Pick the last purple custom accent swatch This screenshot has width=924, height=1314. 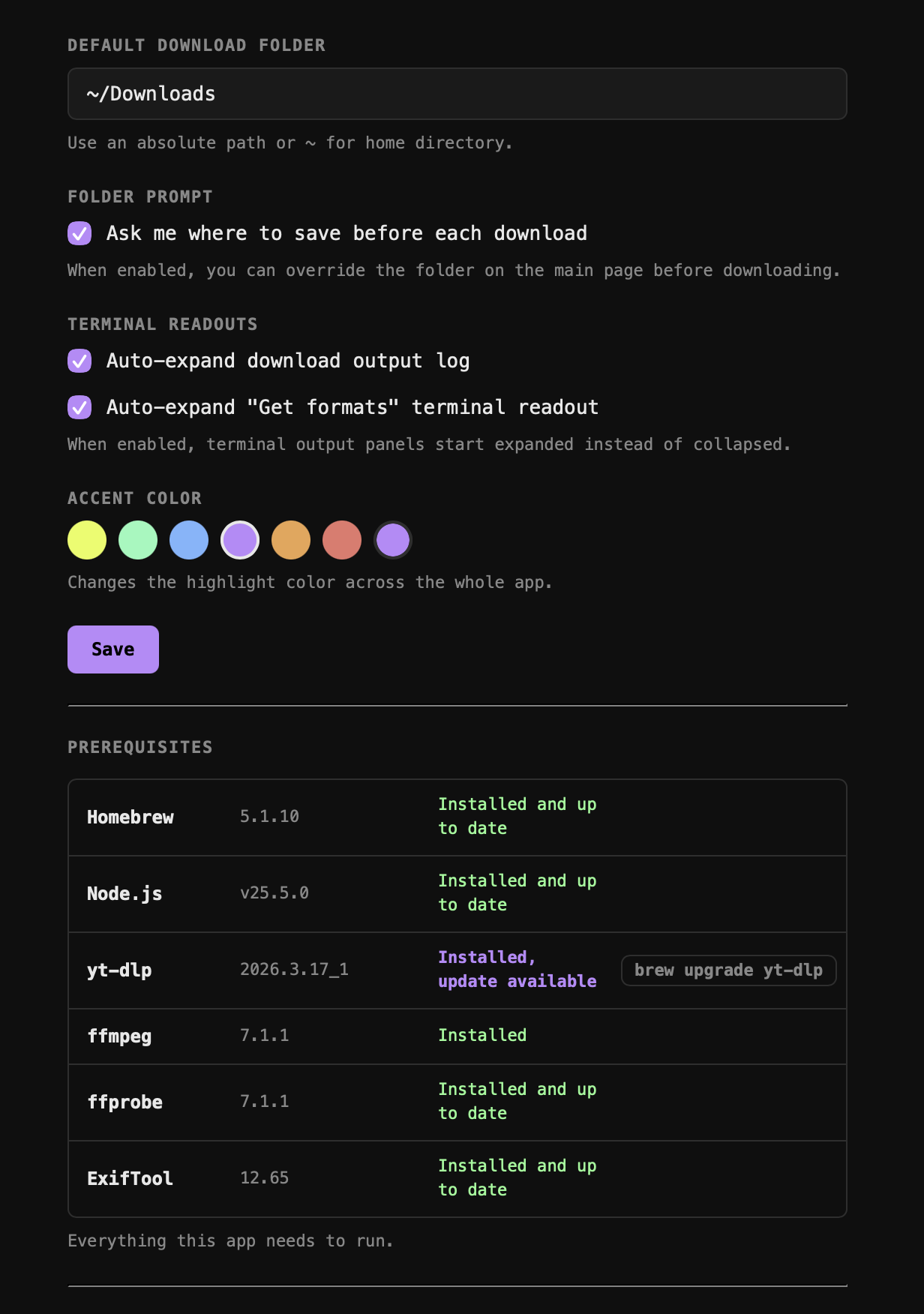pyautogui.click(x=393, y=540)
